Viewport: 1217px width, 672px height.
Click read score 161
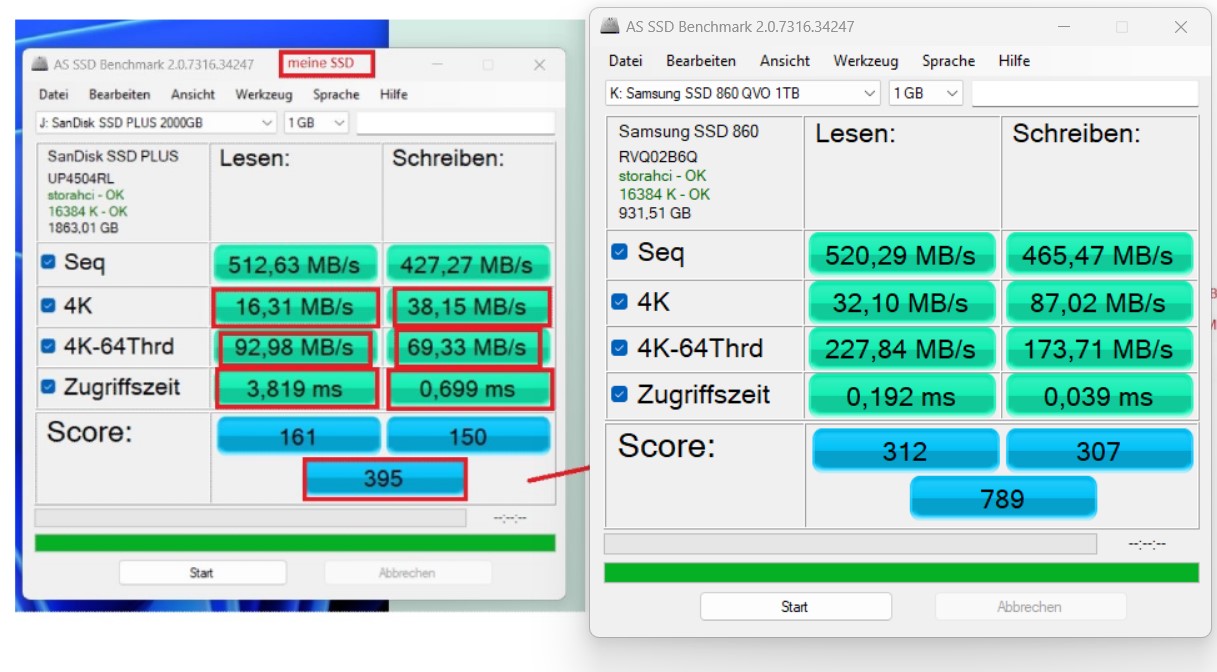click(x=297, y=436)
